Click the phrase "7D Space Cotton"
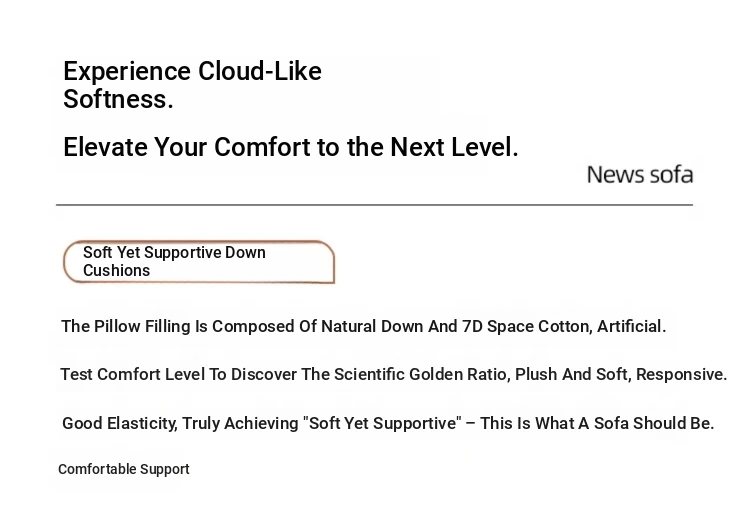Viewport: 750px width, 521px height. click(x=525, y=326)
